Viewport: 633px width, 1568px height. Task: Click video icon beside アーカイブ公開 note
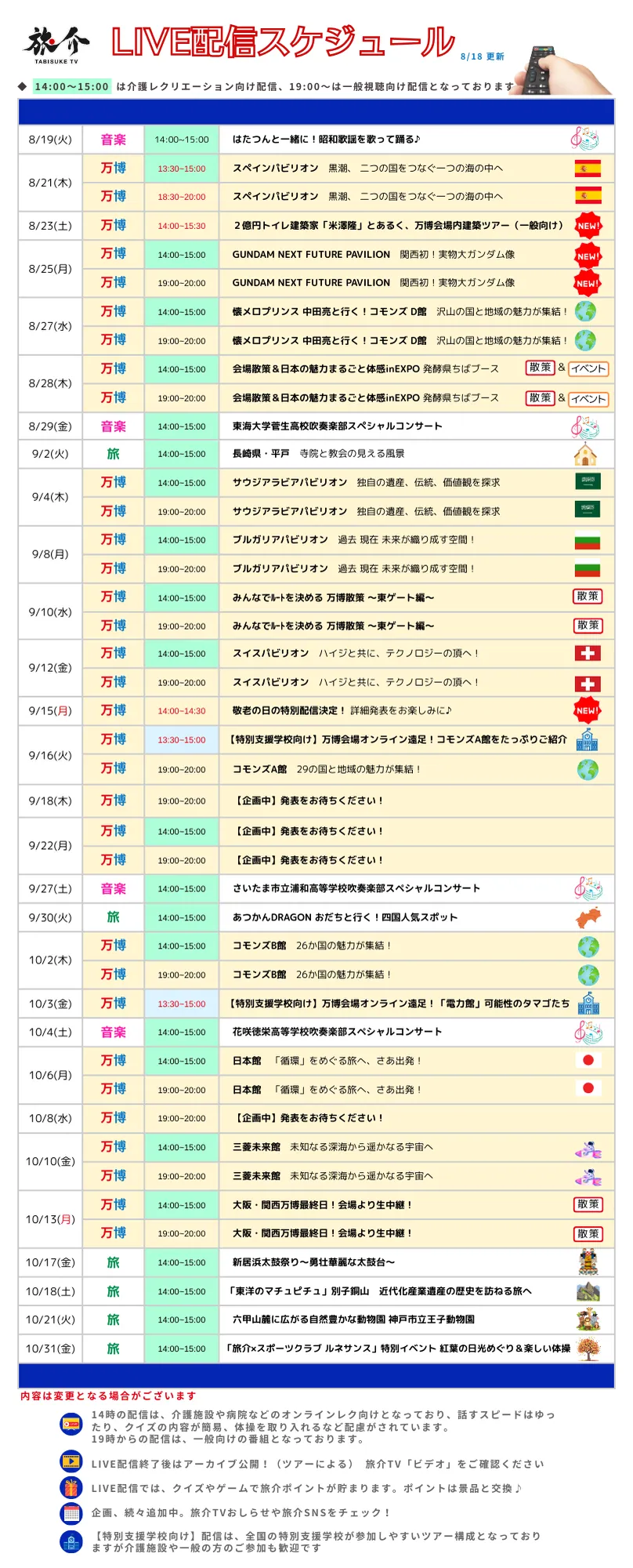tap(71, 1461)
